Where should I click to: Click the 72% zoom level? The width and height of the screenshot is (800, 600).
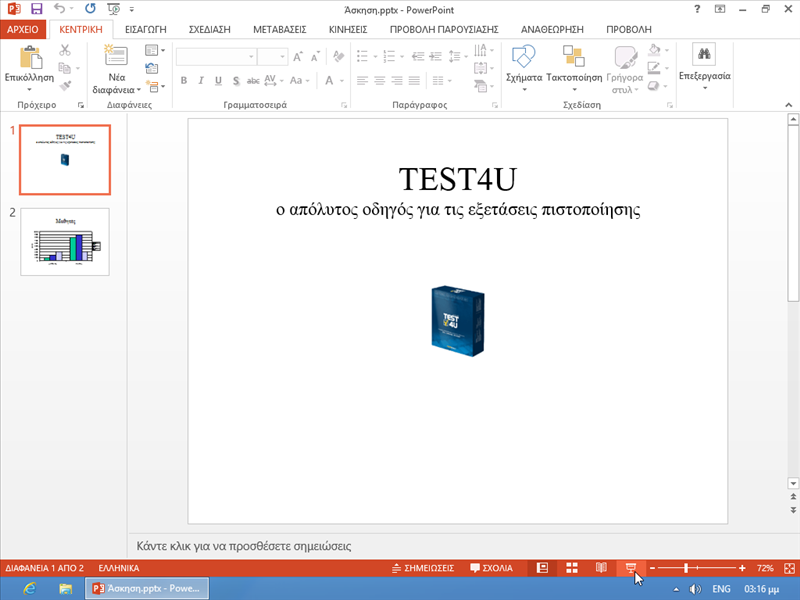point(765,568)
